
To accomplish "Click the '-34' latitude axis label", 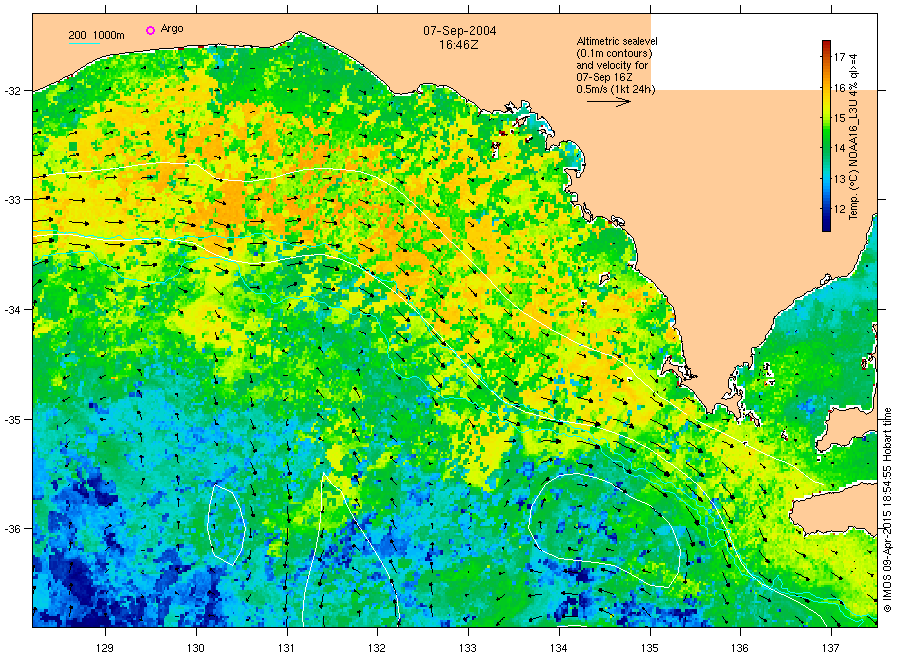I will click(x=11, y=310).
